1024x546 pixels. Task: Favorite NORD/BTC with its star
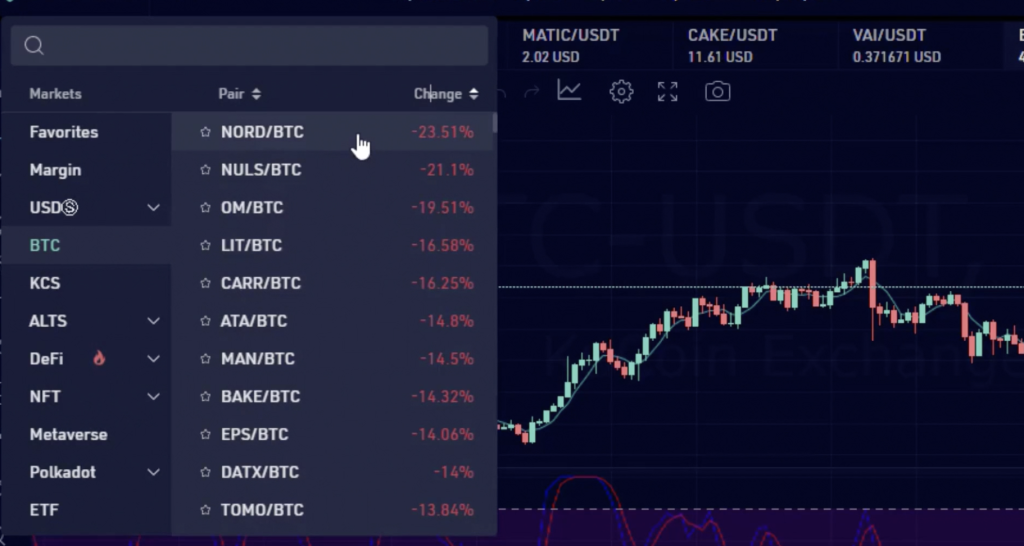point(205,132)
